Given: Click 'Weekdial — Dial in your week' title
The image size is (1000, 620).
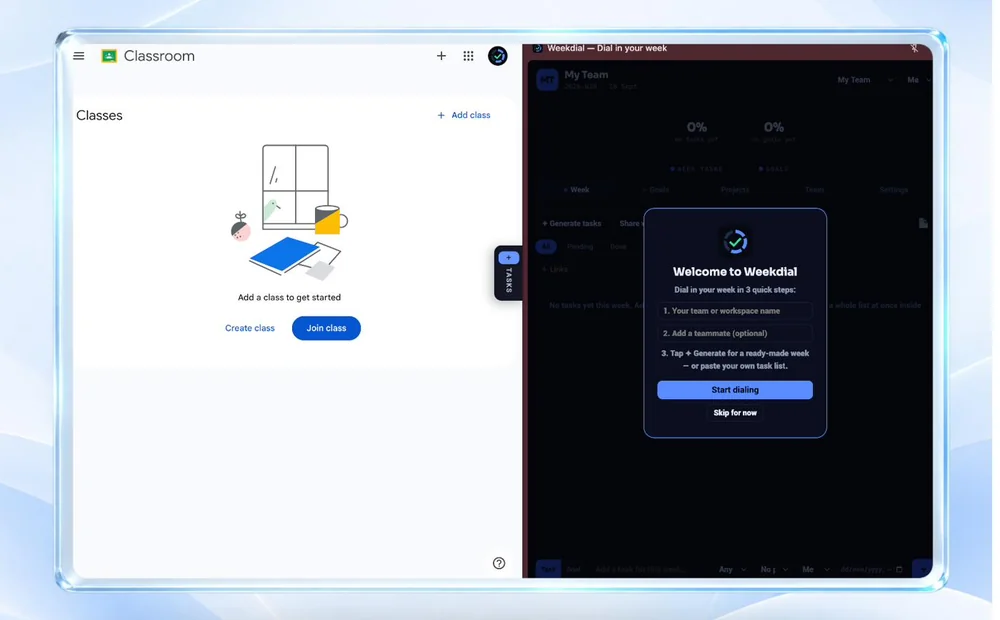Looking at the screenshot, I should coord(607,48).
